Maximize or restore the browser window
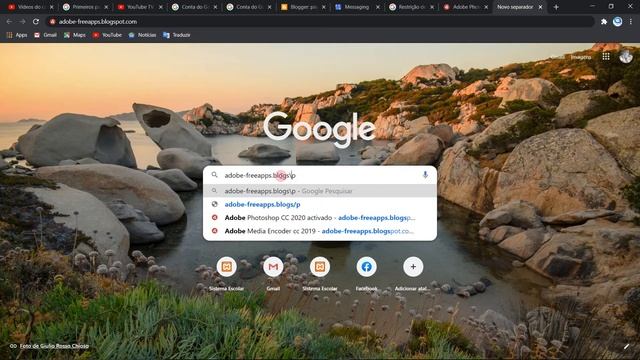This screenshot has height=360, width=640. click(611, 6)
